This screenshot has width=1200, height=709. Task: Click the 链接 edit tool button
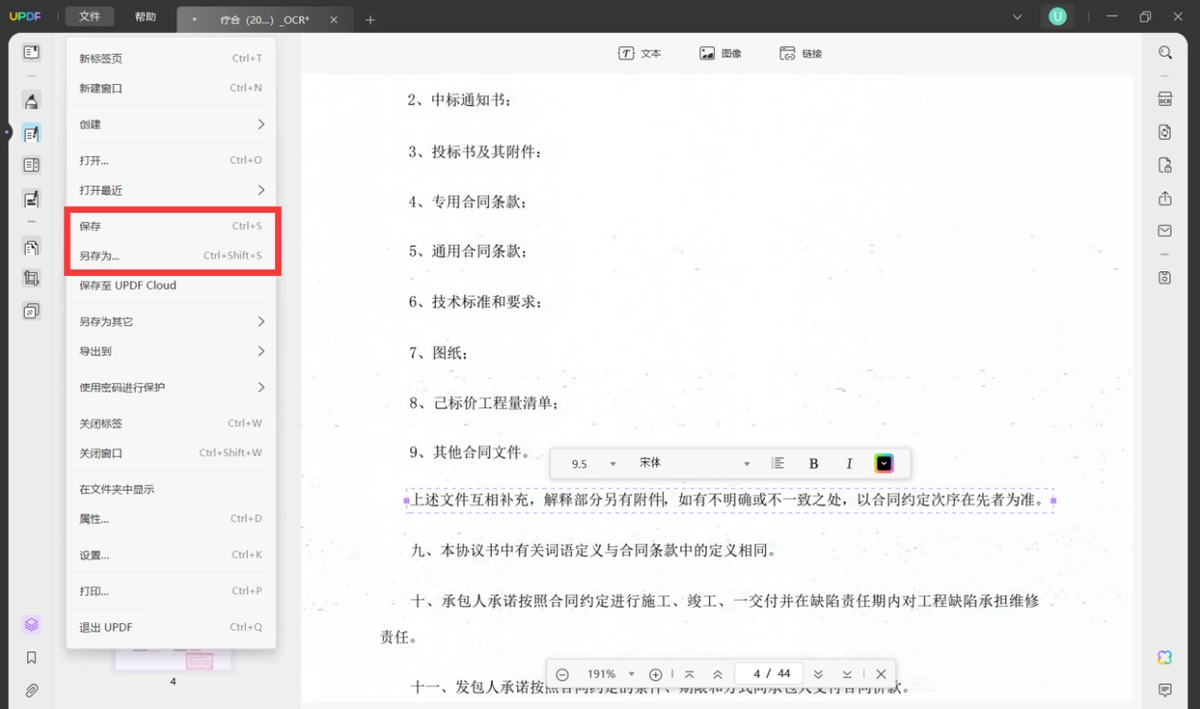(x=800, y=53)
